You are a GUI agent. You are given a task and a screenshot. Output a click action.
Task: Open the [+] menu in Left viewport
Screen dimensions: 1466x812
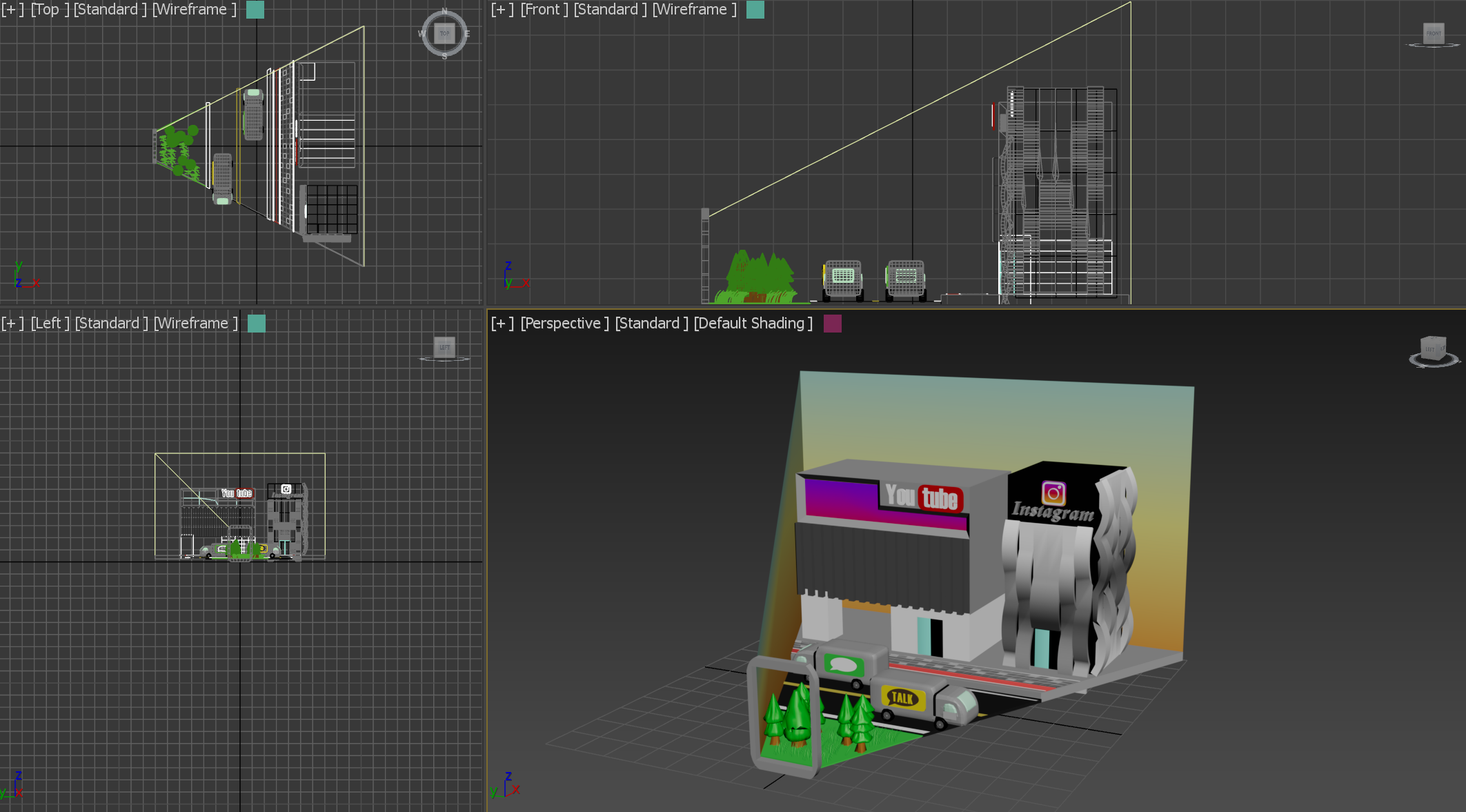[12, 323]
